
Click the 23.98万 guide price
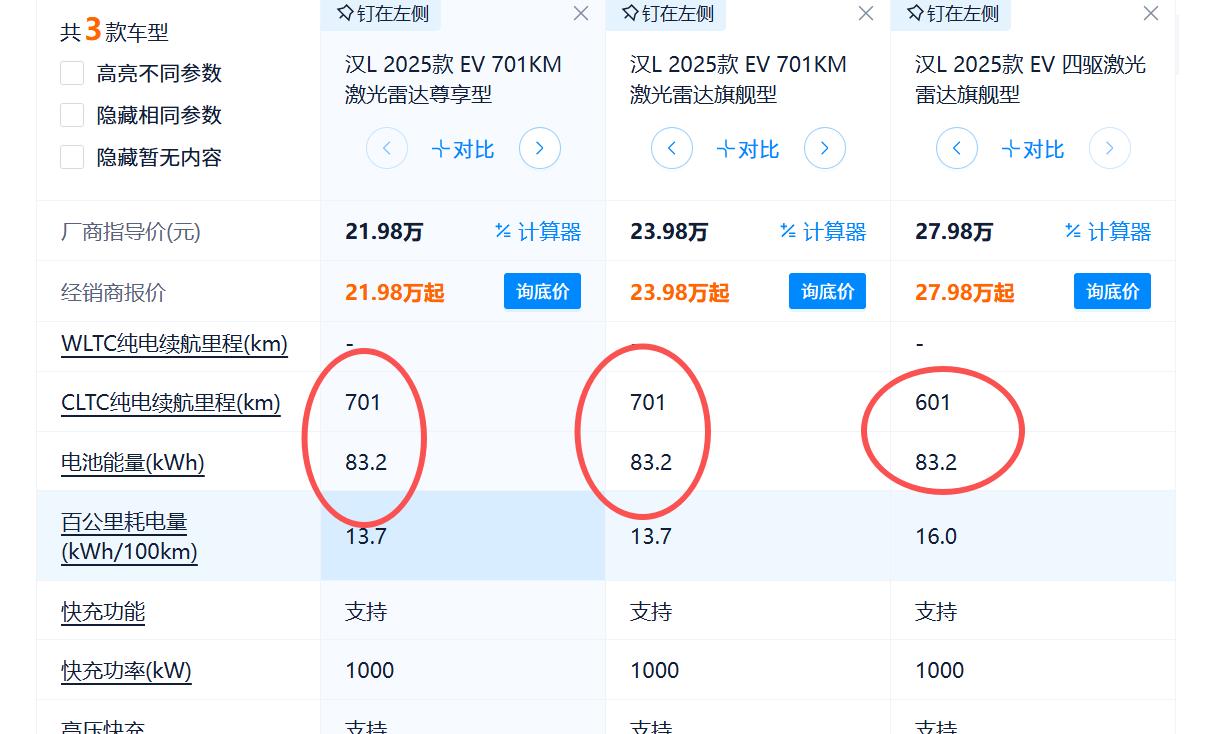point(669,232)
